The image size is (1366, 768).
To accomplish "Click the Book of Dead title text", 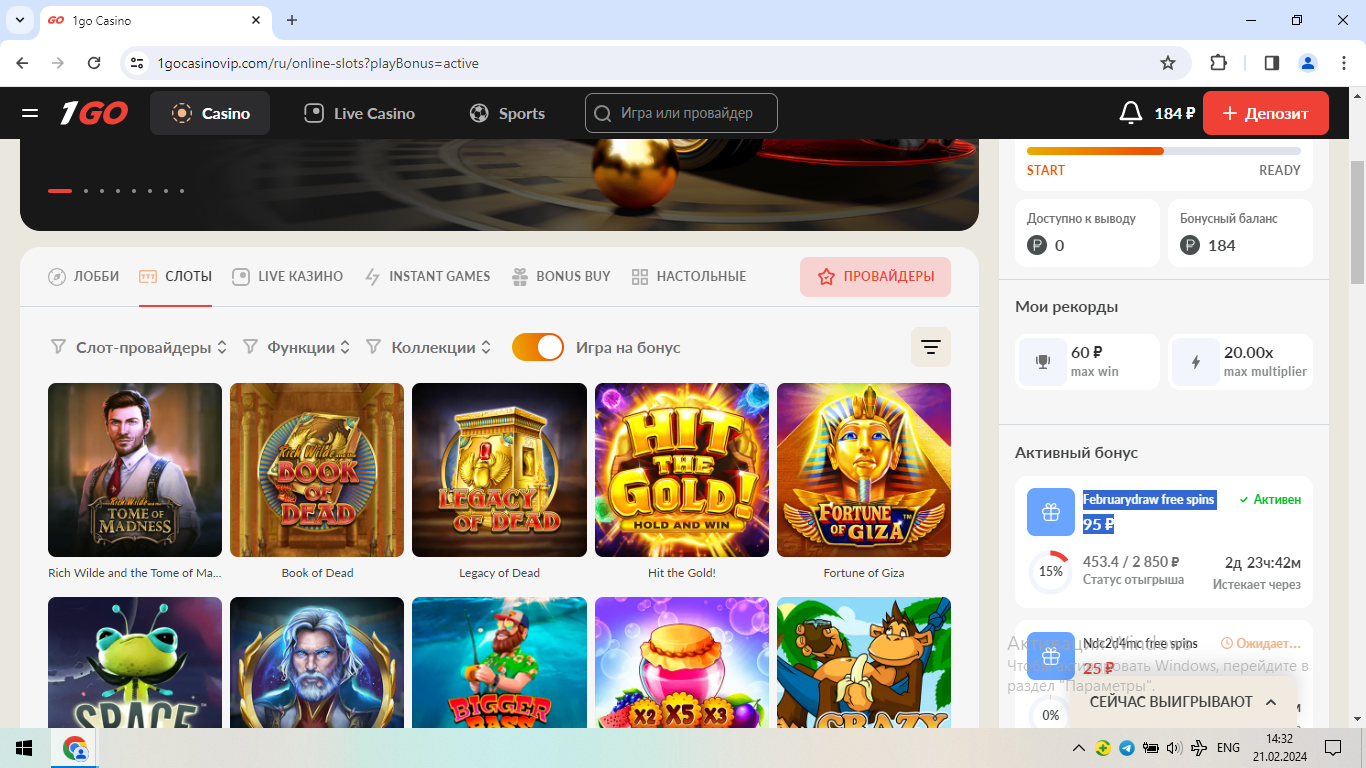I will point(317,573).
